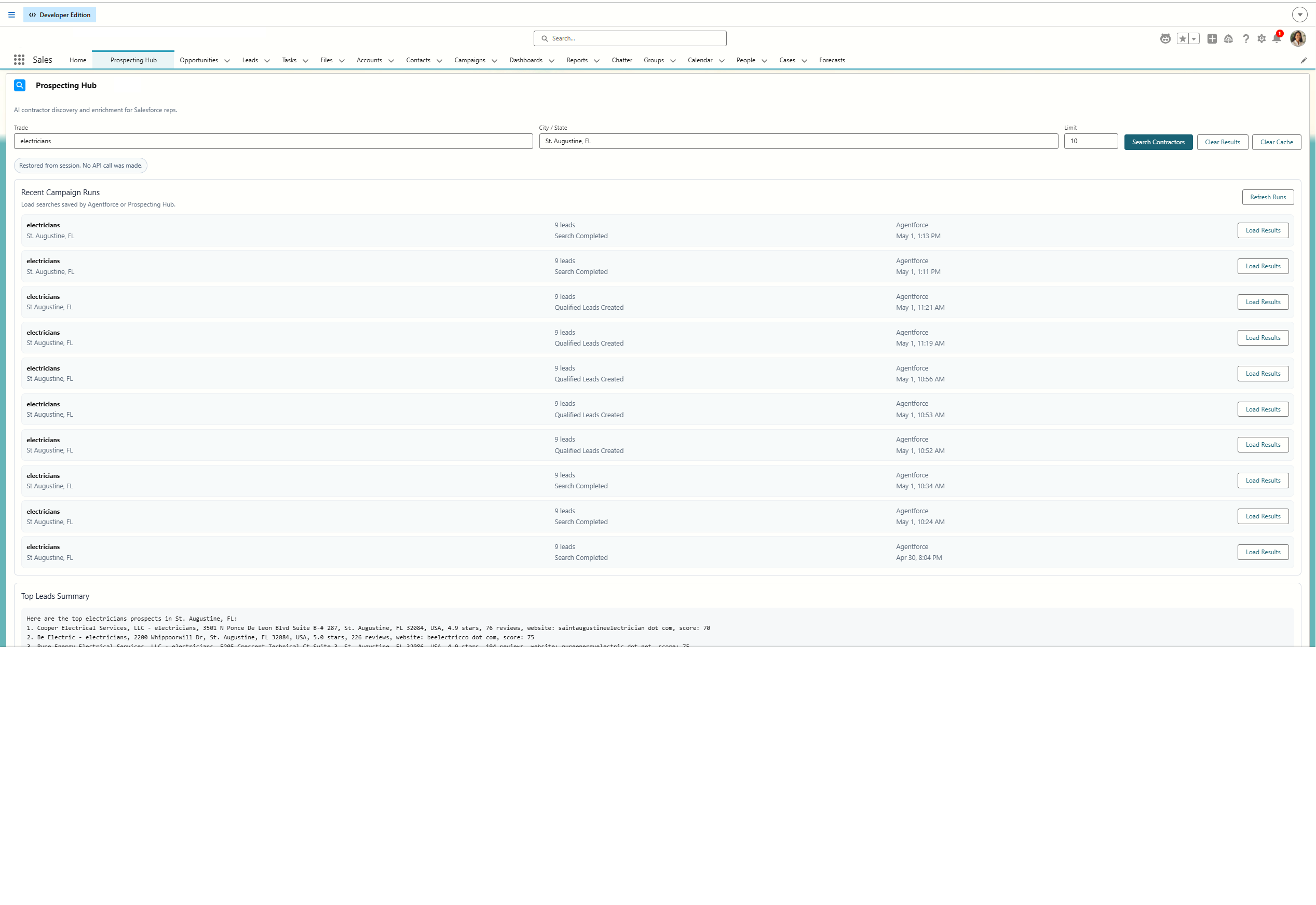Open the App Launcher grid icon

(x=19, y=60)
